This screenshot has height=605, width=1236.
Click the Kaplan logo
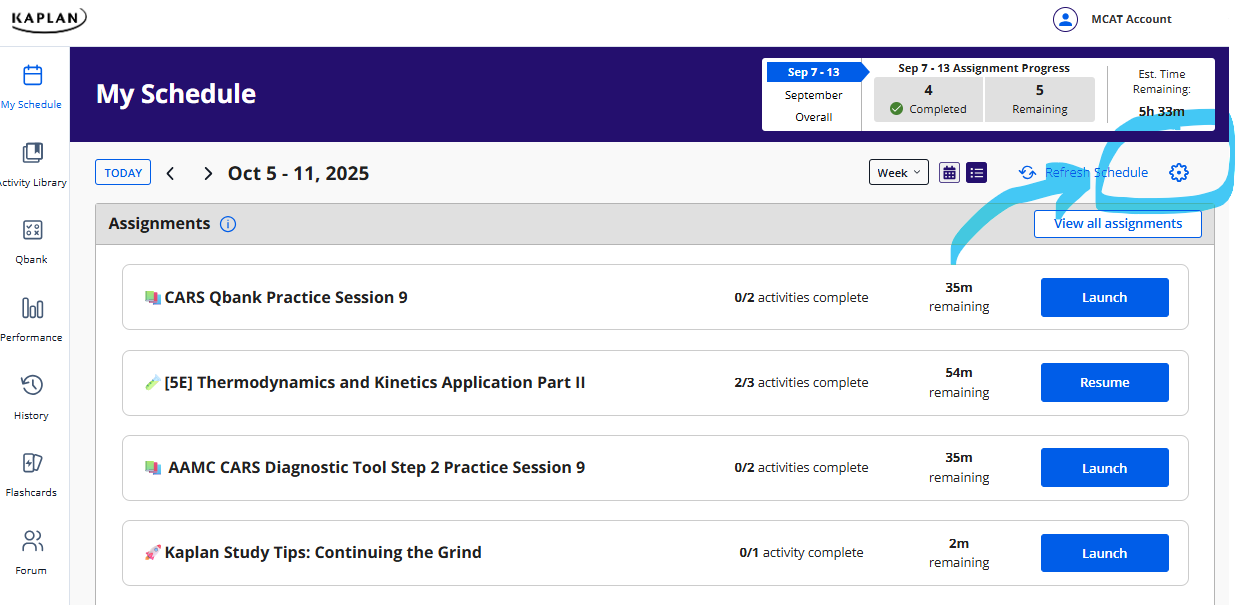click(48, 18)
